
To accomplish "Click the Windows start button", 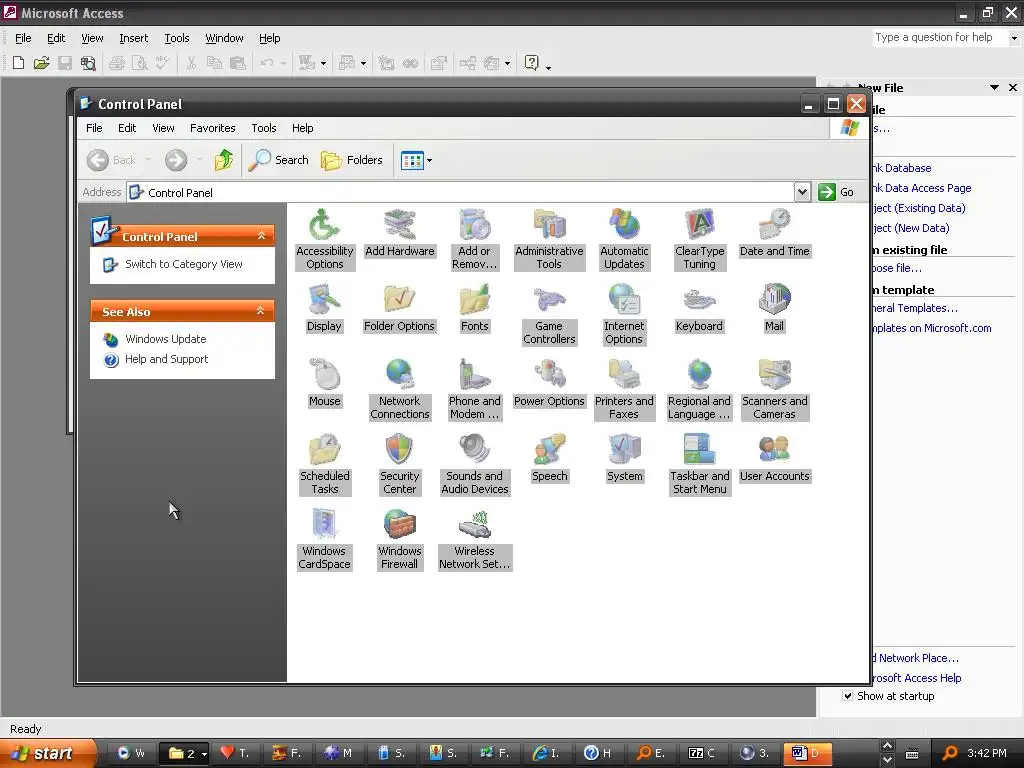I will [48, 753].
